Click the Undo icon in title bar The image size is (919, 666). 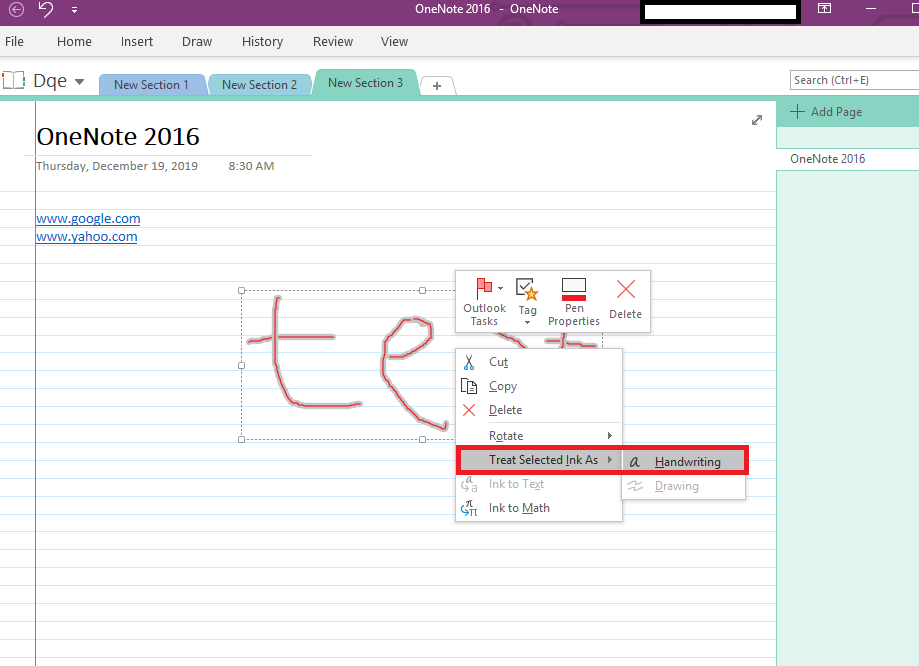click(x=46, y=9)
